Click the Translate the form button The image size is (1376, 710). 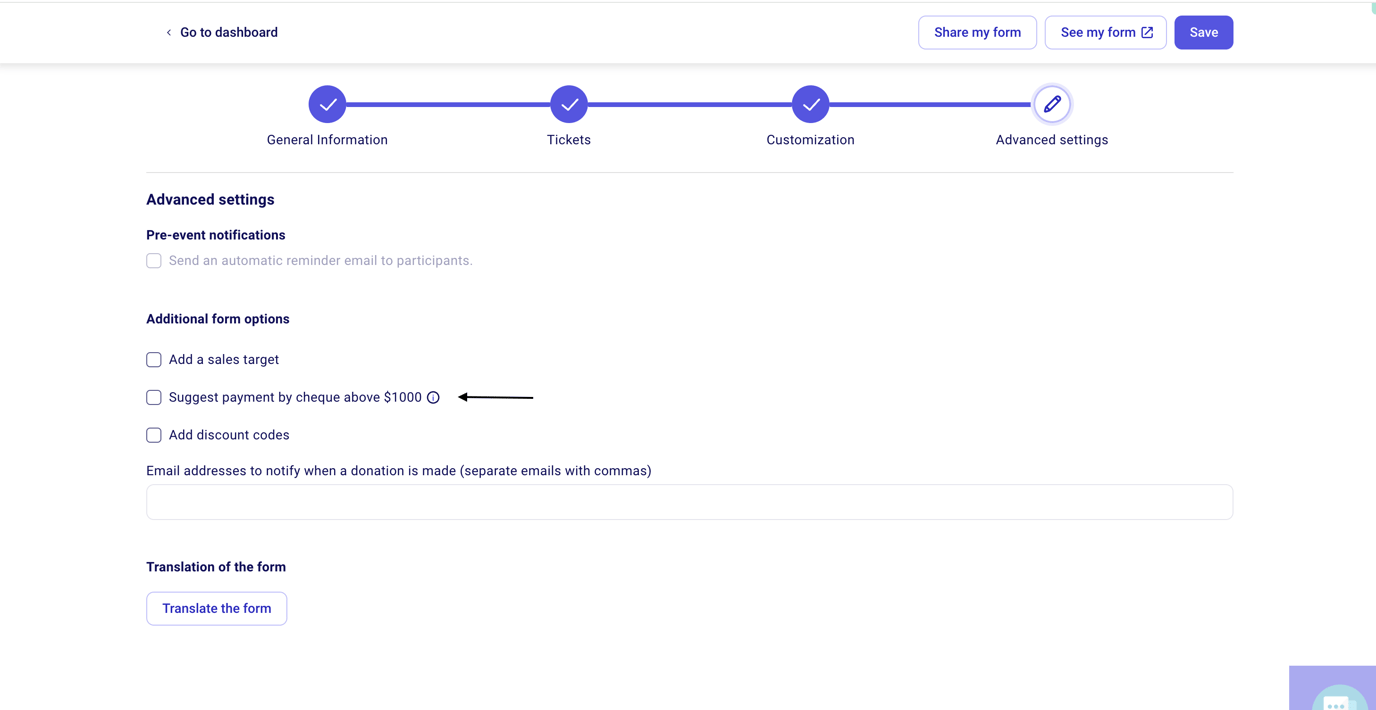point(216,608)
